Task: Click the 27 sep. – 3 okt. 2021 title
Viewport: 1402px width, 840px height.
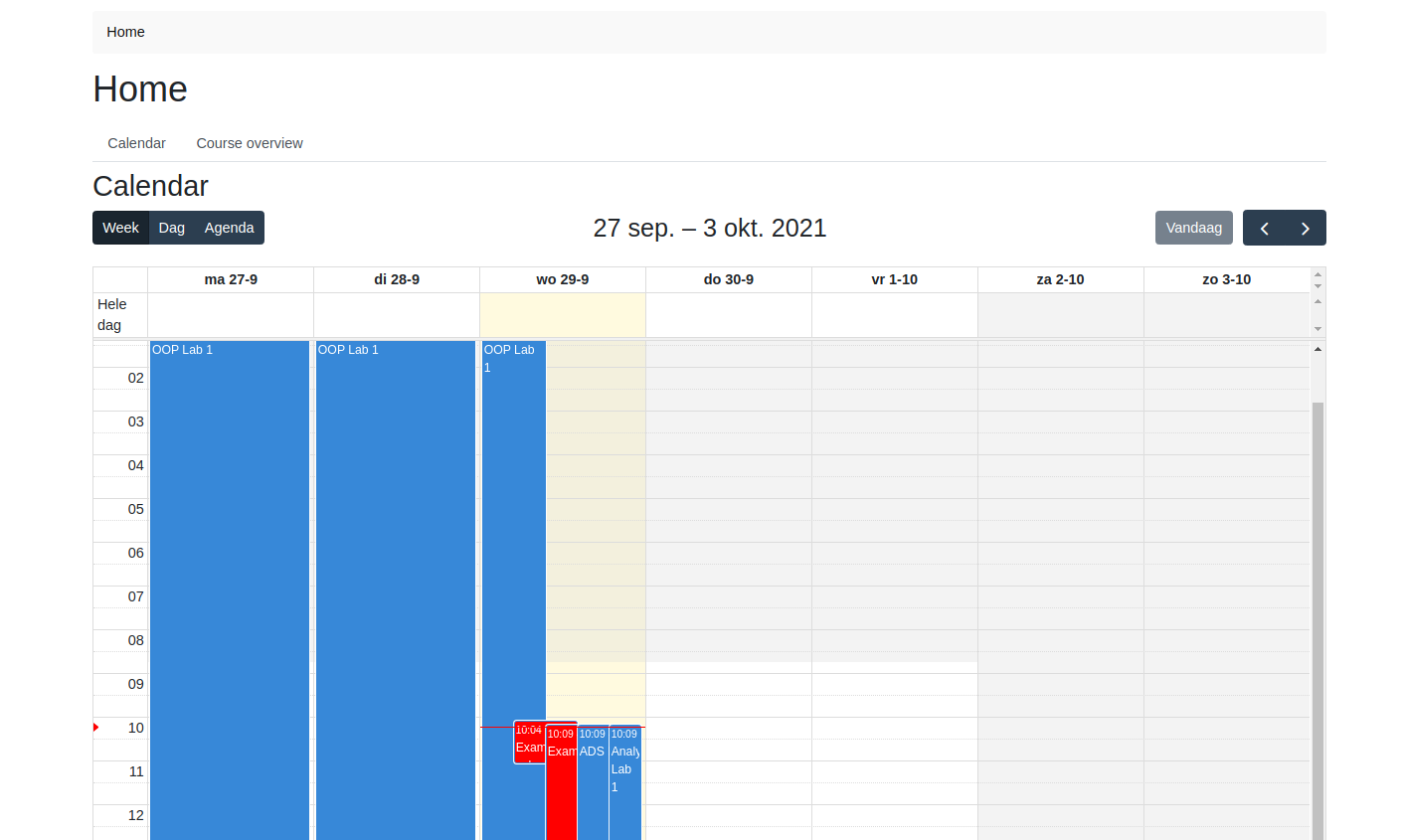Action: pos(710,228)
